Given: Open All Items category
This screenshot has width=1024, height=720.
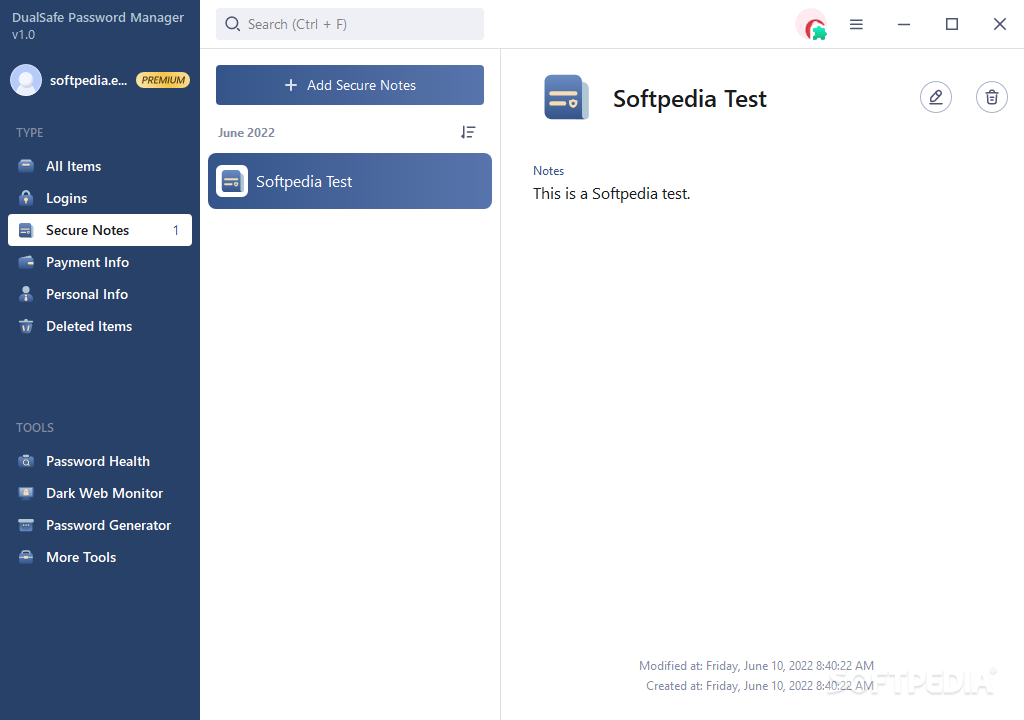Looking at the screenshot, I should (x=100, y=166).
